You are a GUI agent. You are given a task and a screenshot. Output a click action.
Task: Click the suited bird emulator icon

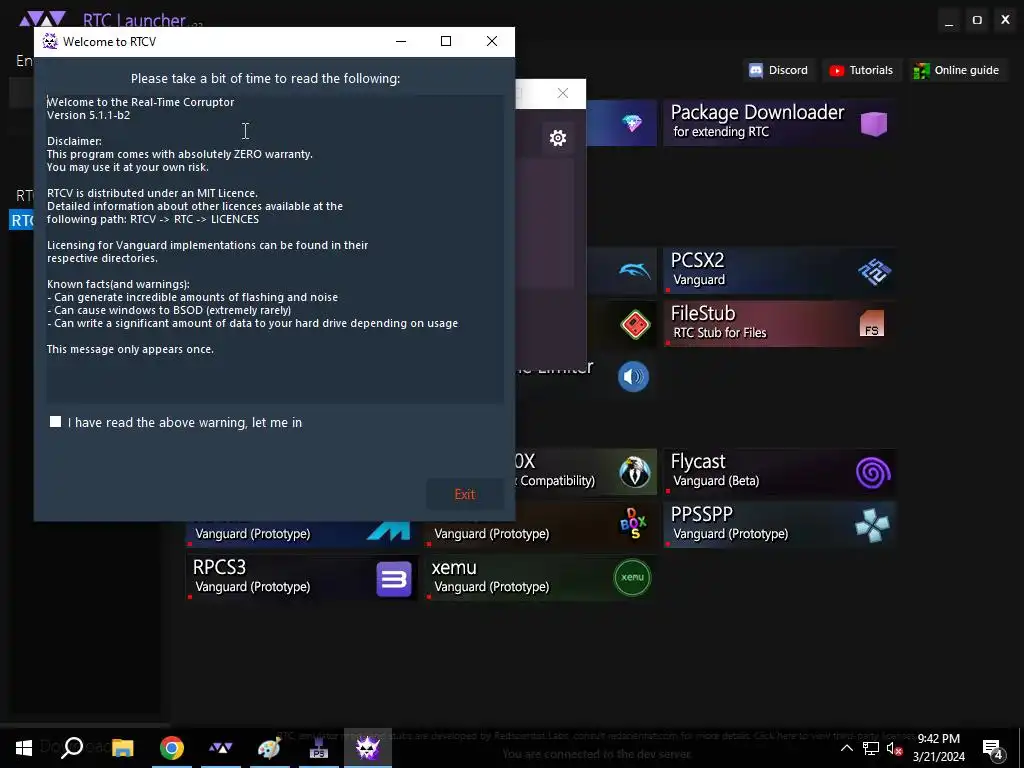[635, 473]
